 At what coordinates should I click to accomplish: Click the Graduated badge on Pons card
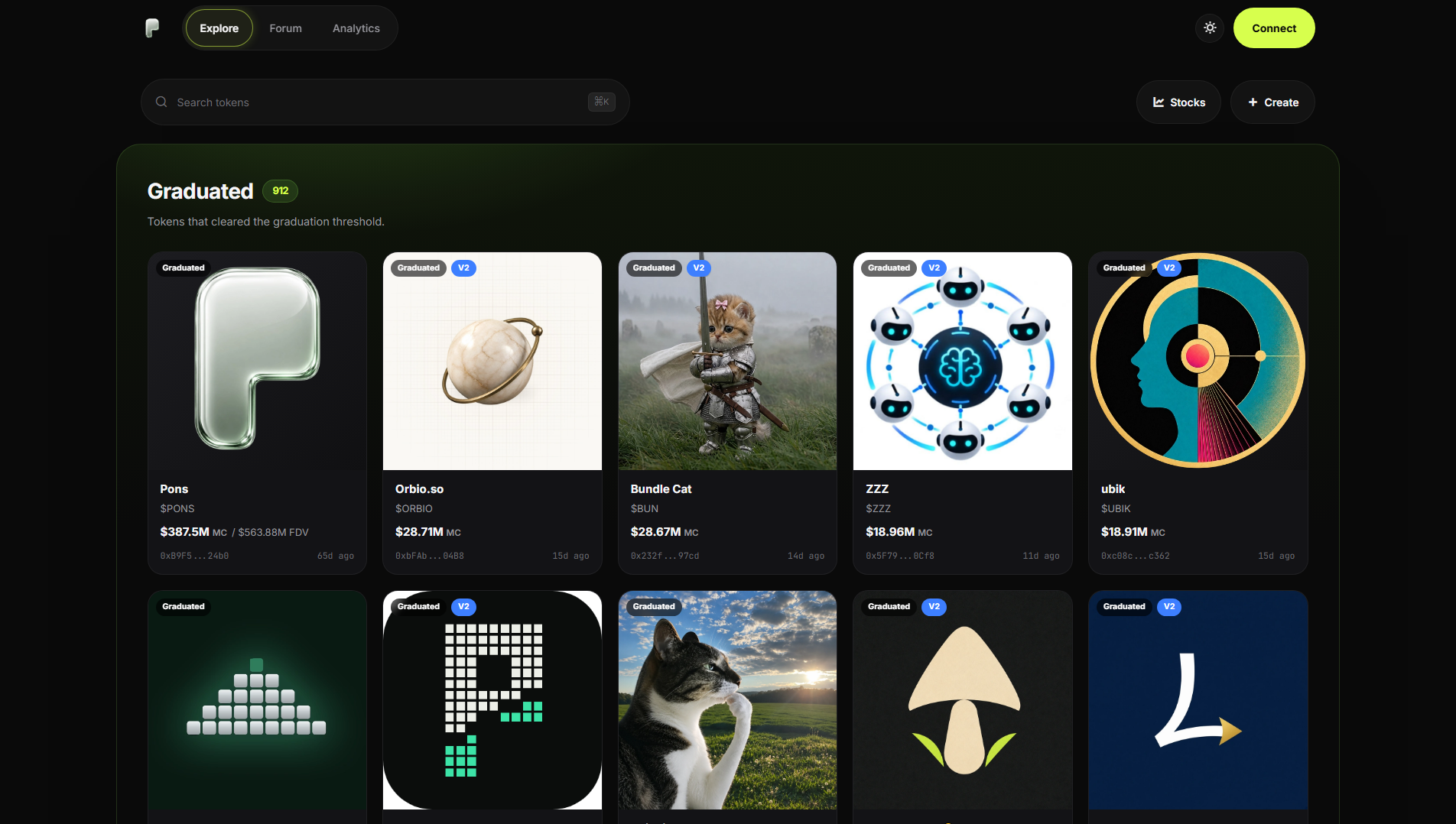(x=184, y=268)
